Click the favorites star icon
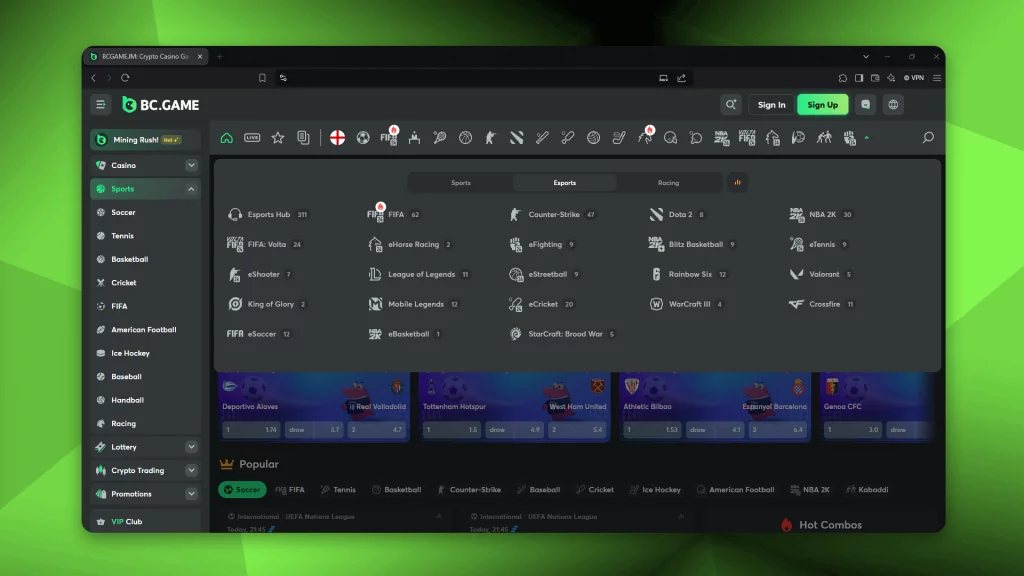Viewport: 1024px width, 576px height. [x=278, y=138]
